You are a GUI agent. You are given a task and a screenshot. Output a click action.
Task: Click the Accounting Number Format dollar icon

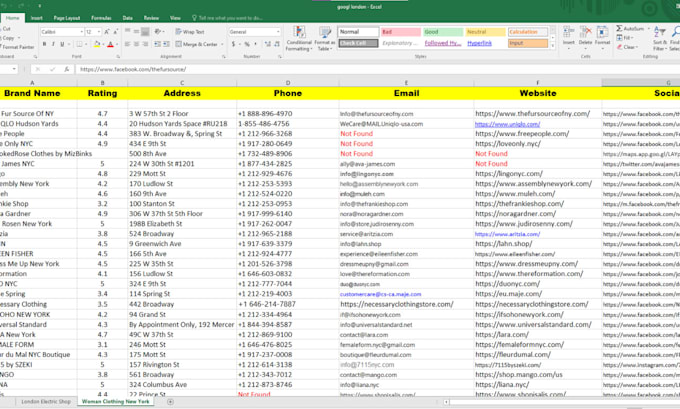point(234,44)
